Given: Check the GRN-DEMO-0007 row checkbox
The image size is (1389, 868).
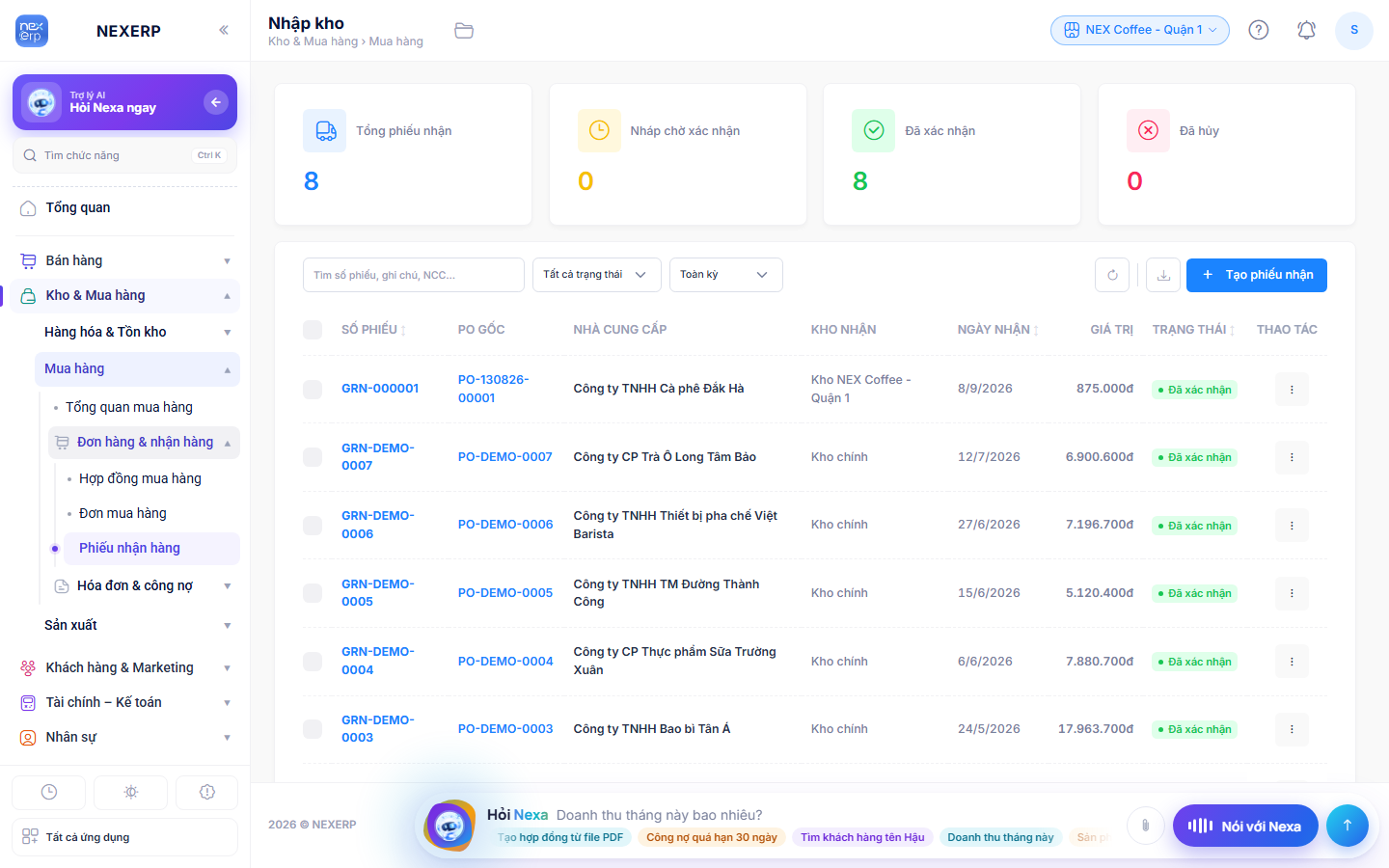Looking at the screenshot, I should point(313,457).
